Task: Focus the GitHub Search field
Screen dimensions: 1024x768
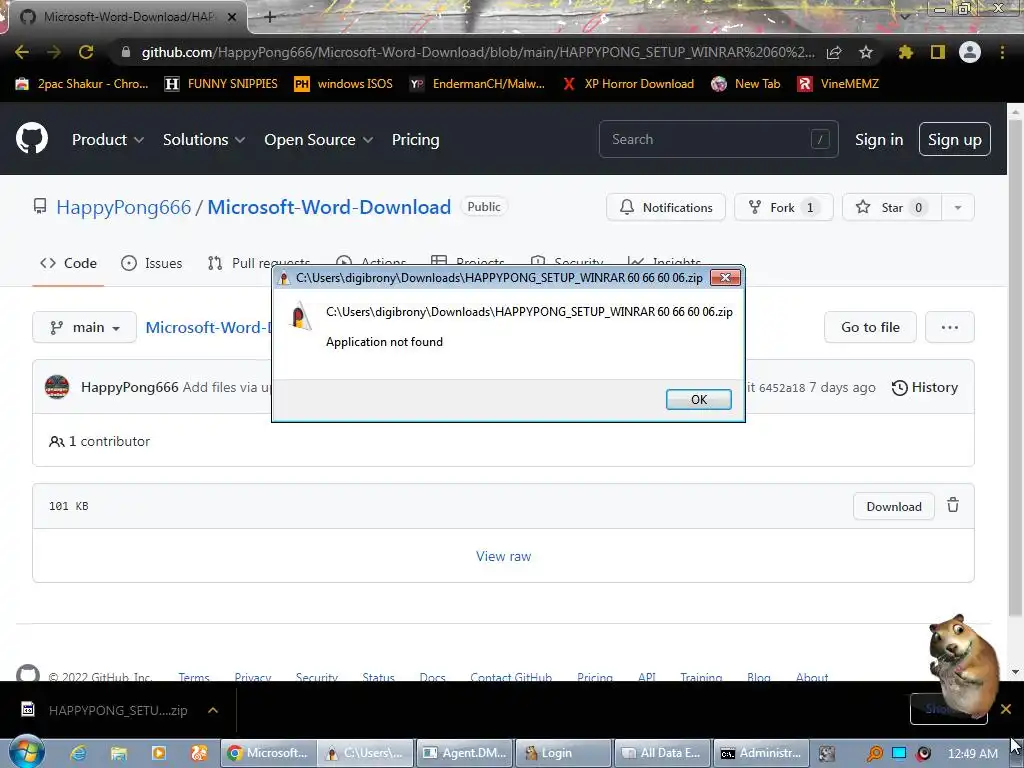Action: point(718,139)
